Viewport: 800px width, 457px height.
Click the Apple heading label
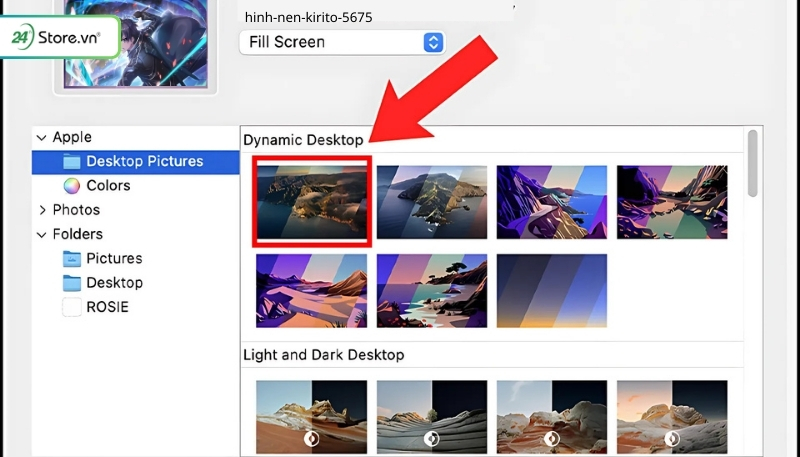pos(72,137)
